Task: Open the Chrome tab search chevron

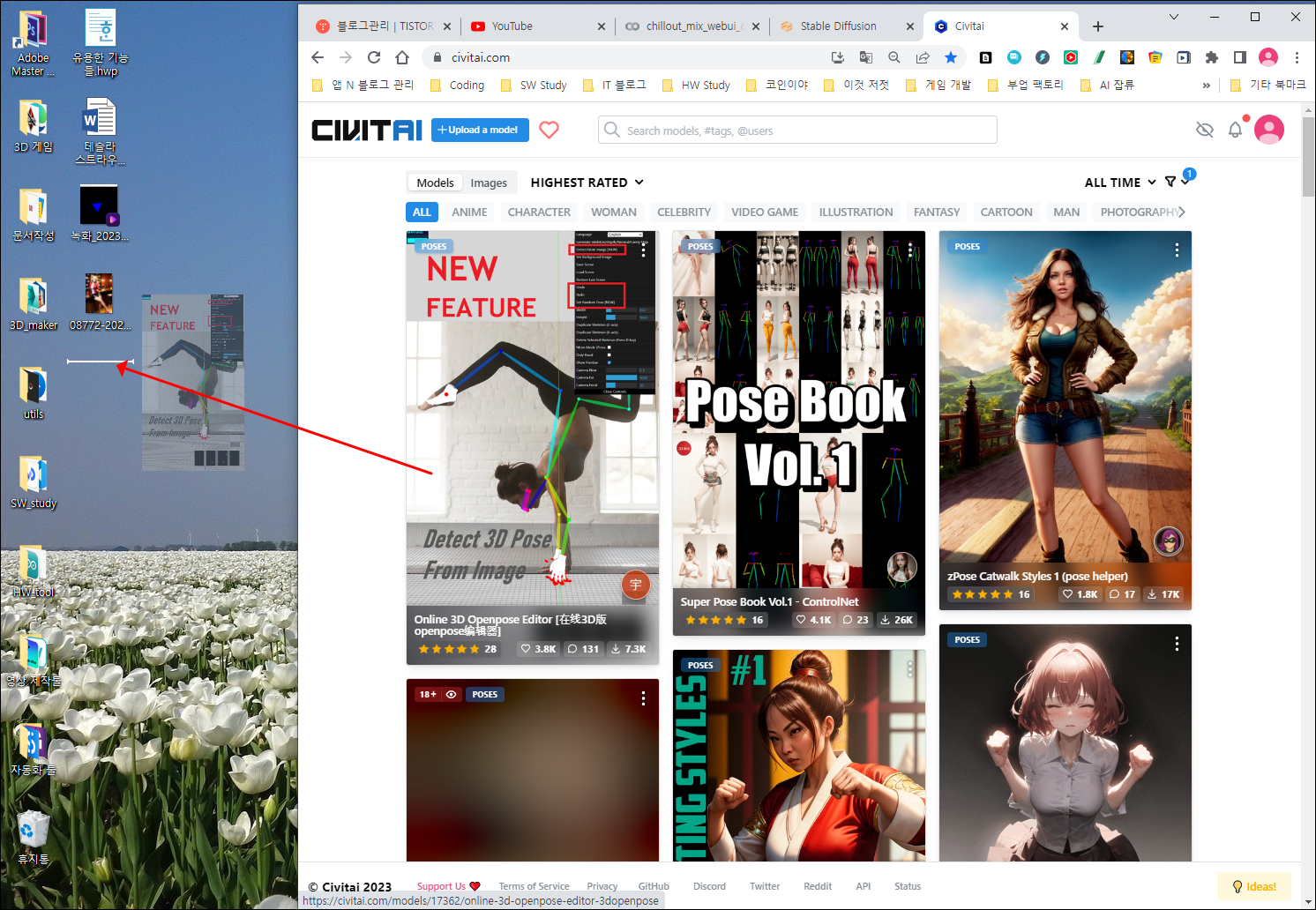Action: [1174, 17]
